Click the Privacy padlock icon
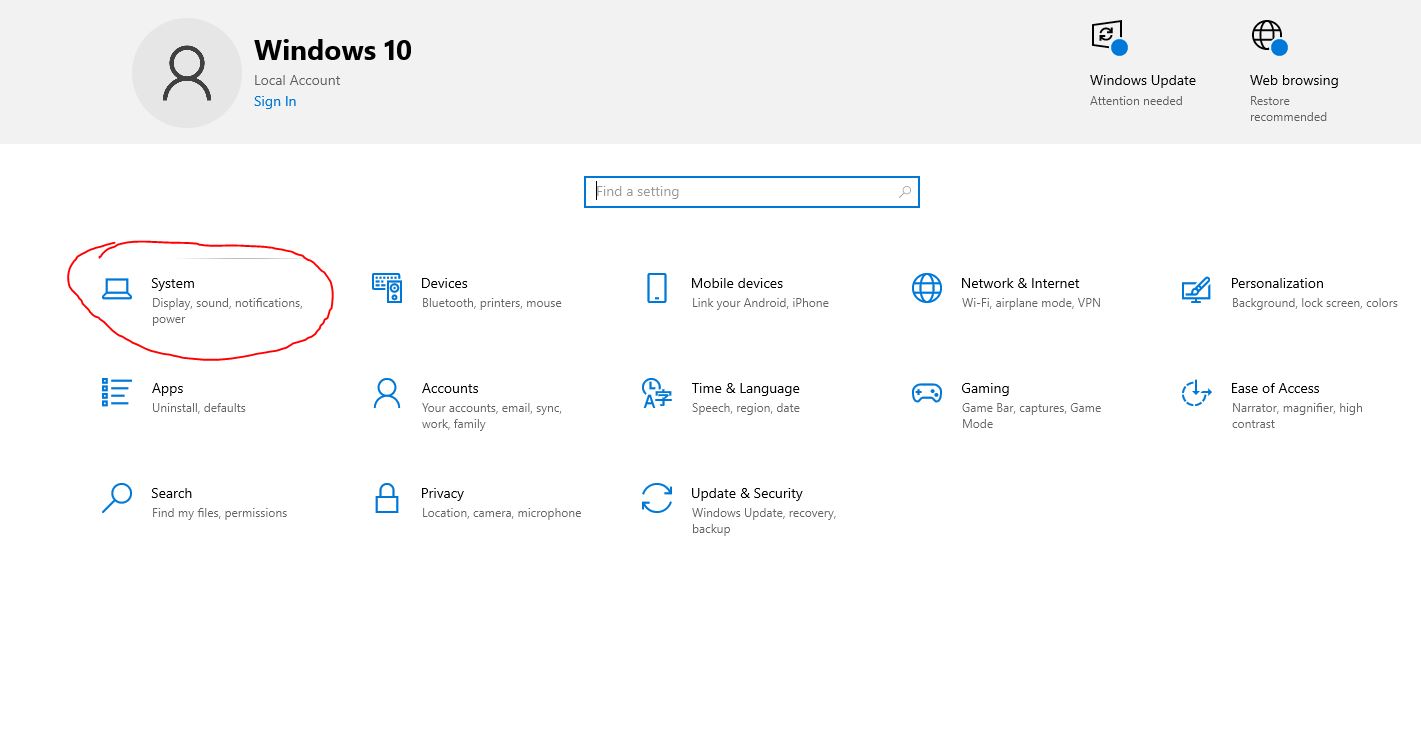 [x=387, y=498]
